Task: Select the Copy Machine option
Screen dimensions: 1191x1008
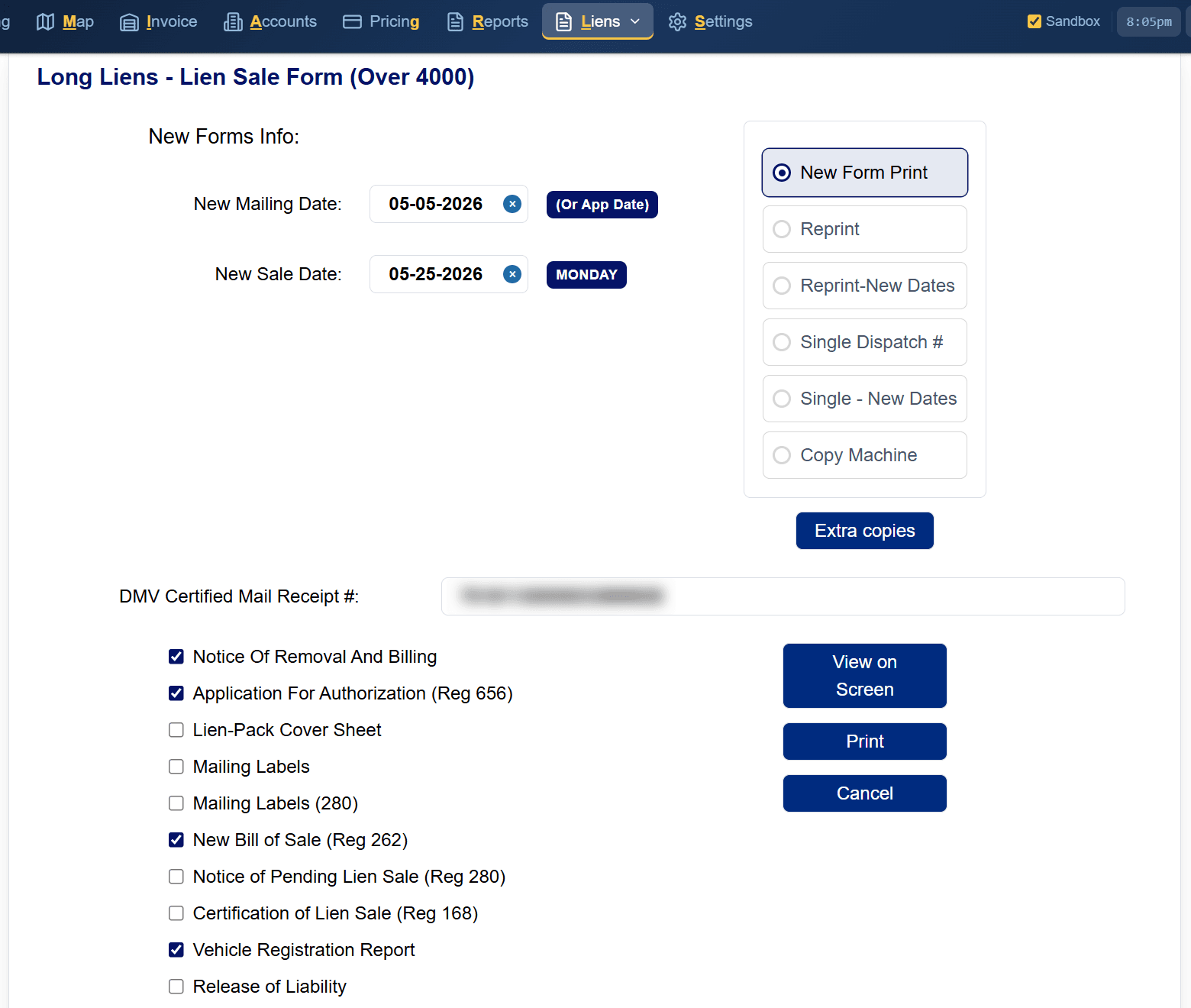Action: (x=864, y=455)
